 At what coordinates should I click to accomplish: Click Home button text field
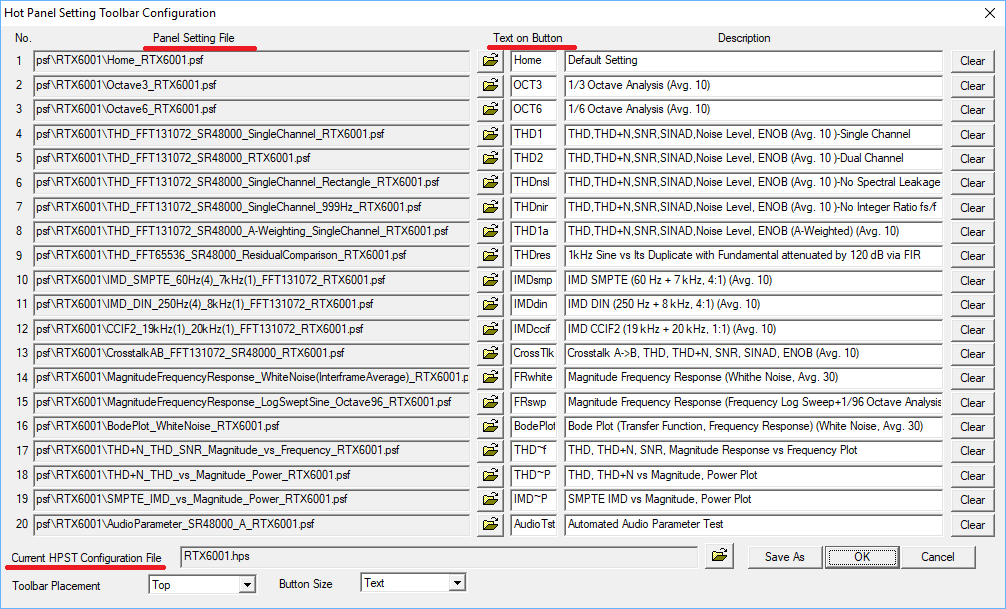(x=533, y=61)
